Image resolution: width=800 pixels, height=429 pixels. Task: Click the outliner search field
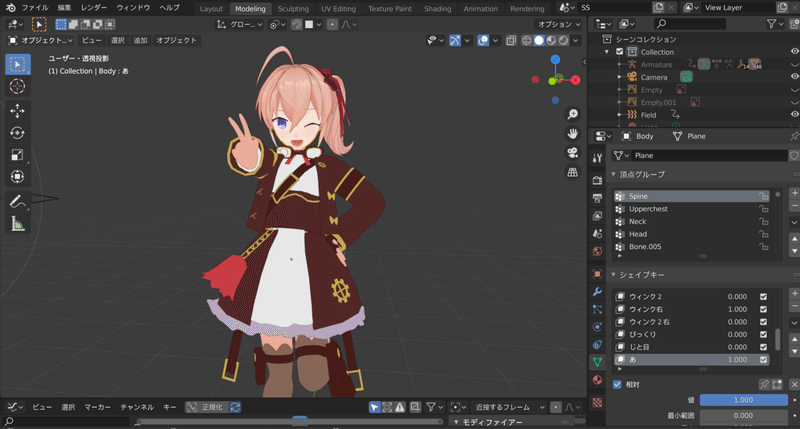point(690,23)
